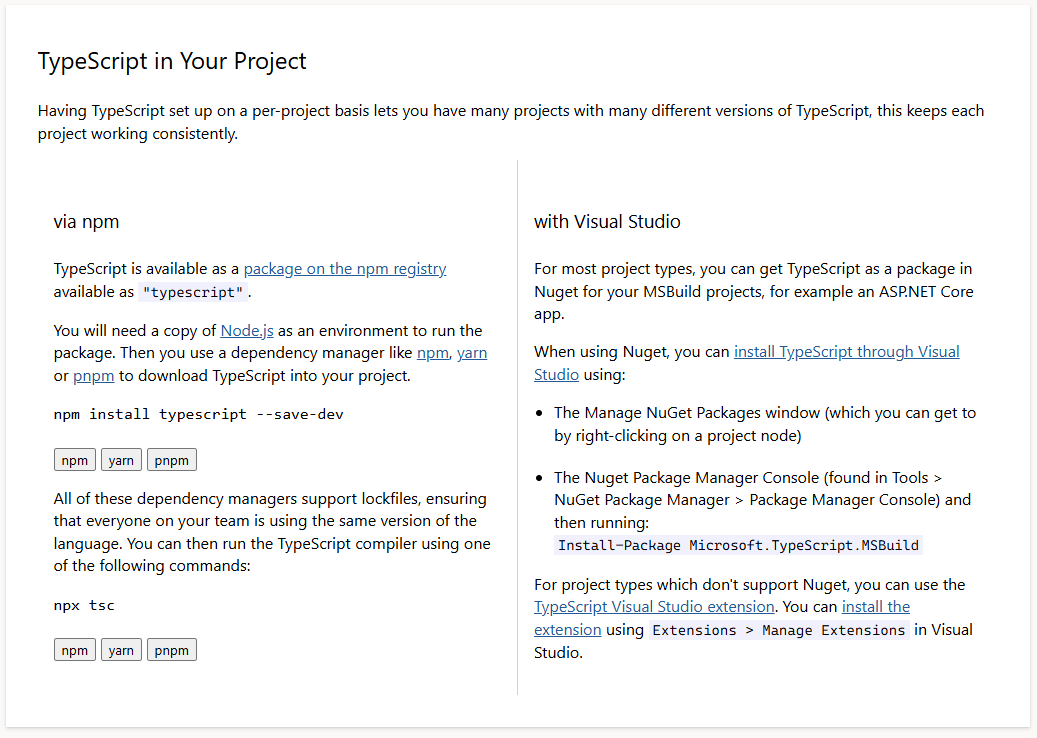1037x738 pixels.
Task: Select the npm tab under npx tsc
Action: point(74,649)
